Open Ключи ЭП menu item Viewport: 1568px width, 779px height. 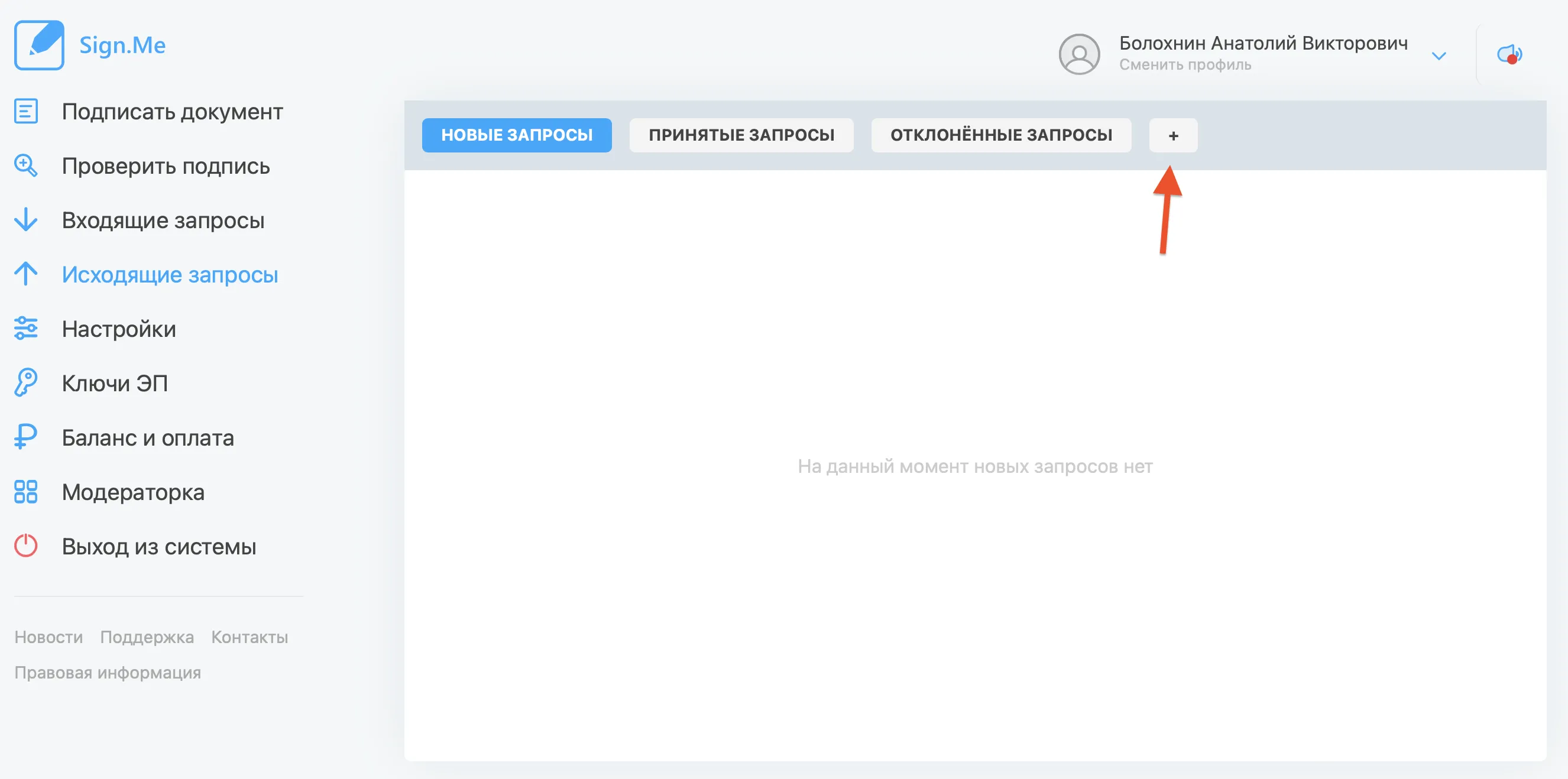pos(115,384)
